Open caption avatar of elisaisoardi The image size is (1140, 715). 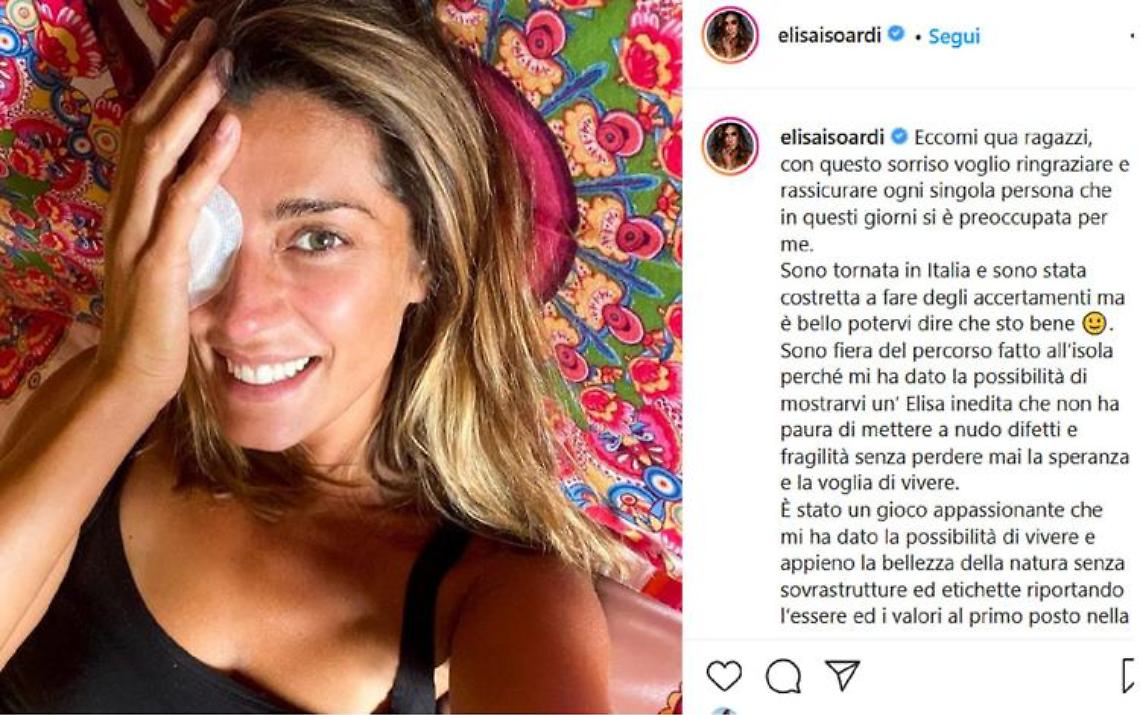click(x=731, y=145)
